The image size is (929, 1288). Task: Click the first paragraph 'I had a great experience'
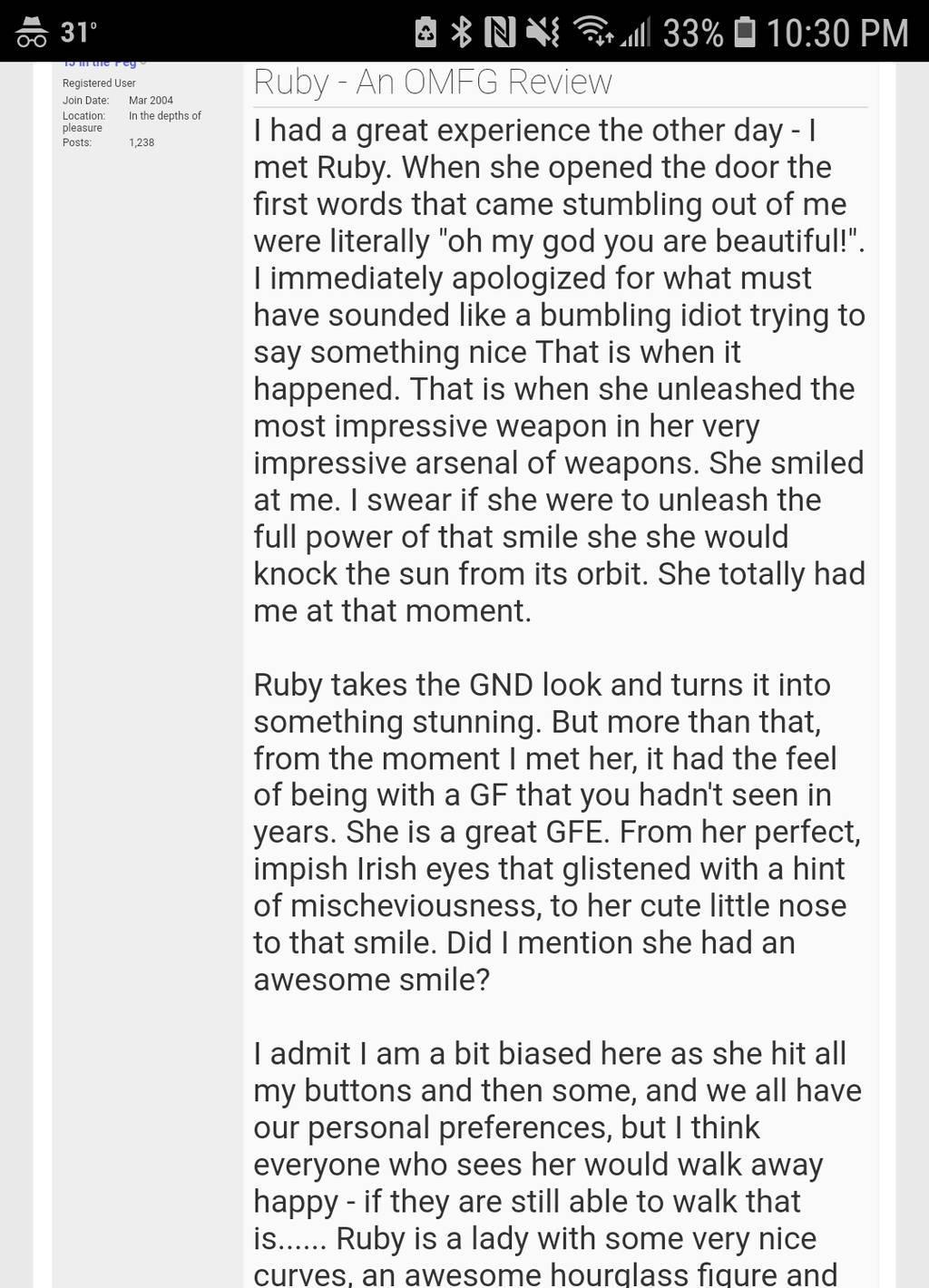coord(559,370)
